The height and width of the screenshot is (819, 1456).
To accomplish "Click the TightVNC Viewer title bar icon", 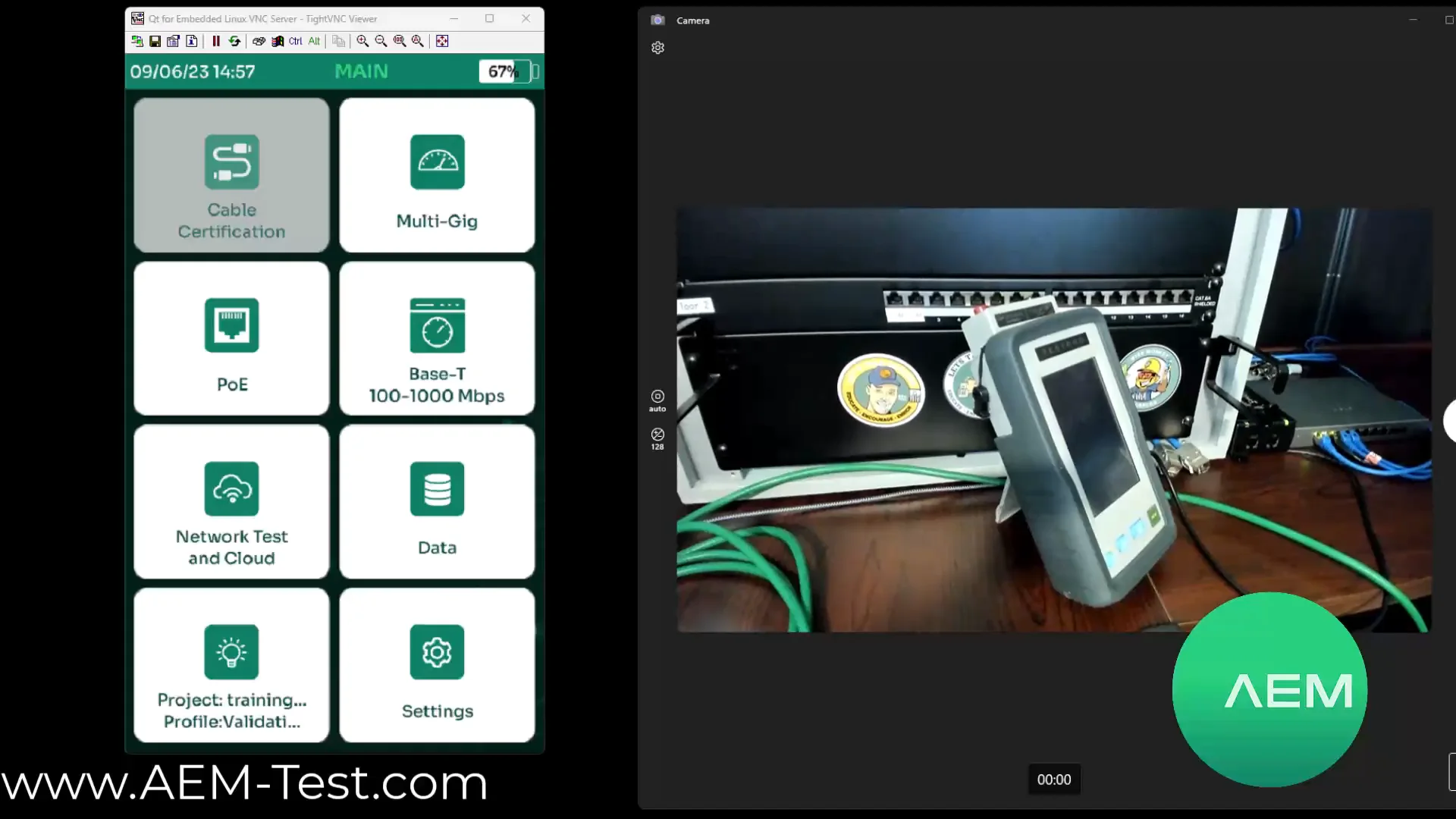I will coord(137,18).
